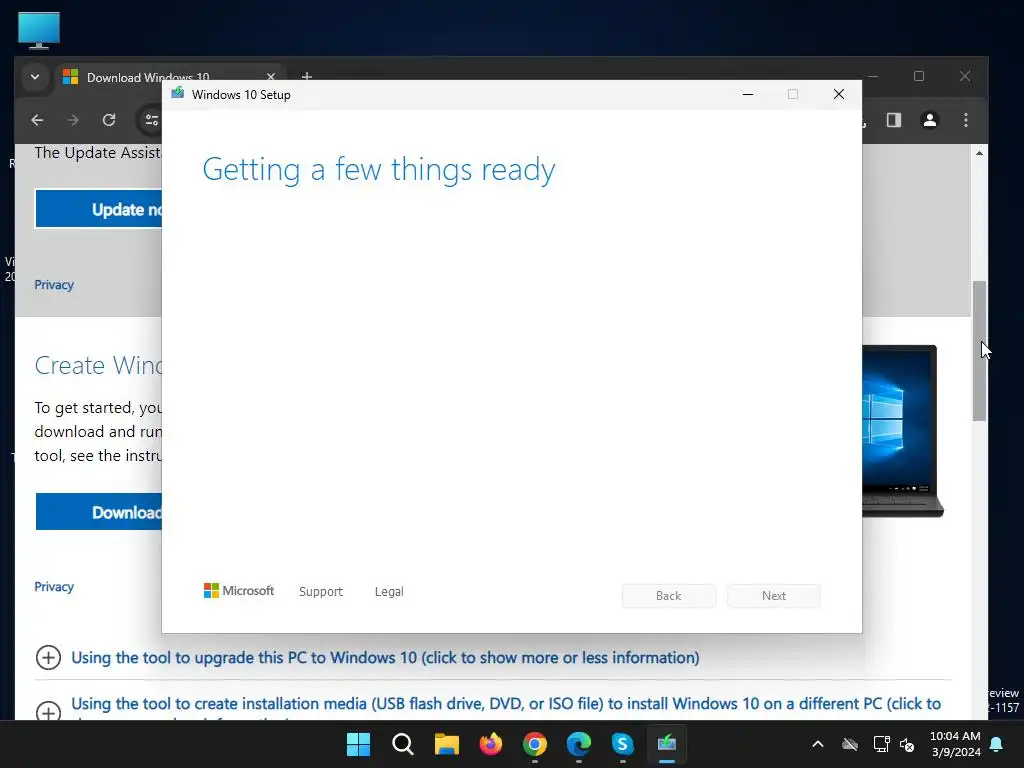Open Chrome three-dot menu
Screen dimensions: 1024x768
point(965,120)
